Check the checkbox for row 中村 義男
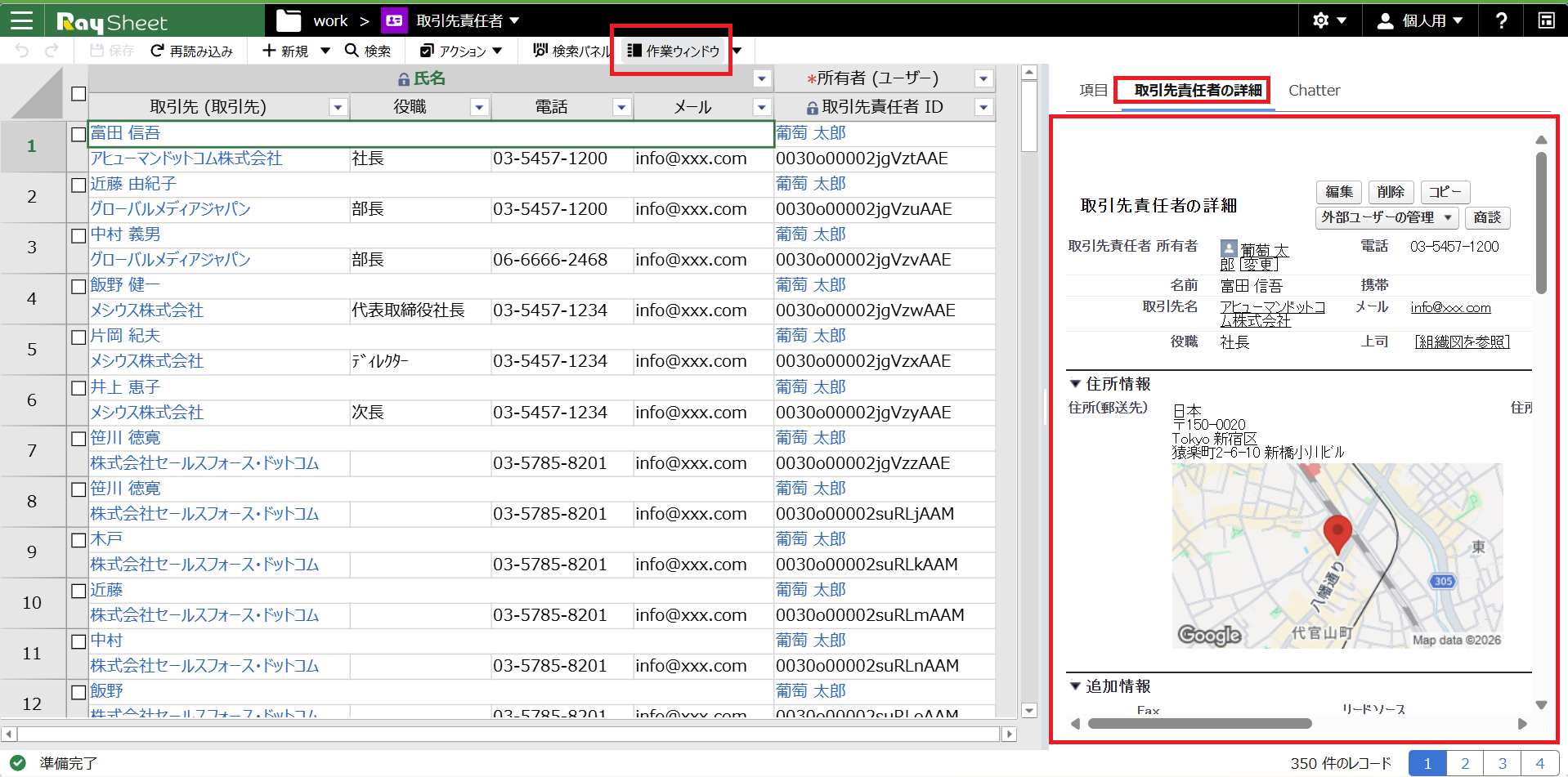Screen dimensions: 1568x777 pyautogui.click(x=78, y=235)
